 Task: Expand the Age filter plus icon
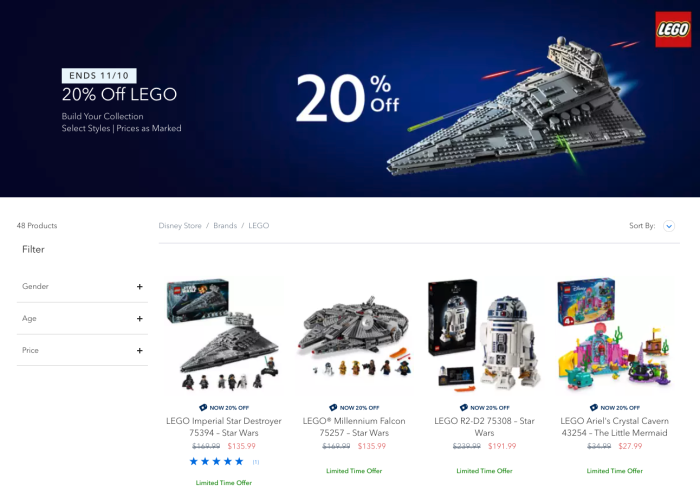[140, 319]
